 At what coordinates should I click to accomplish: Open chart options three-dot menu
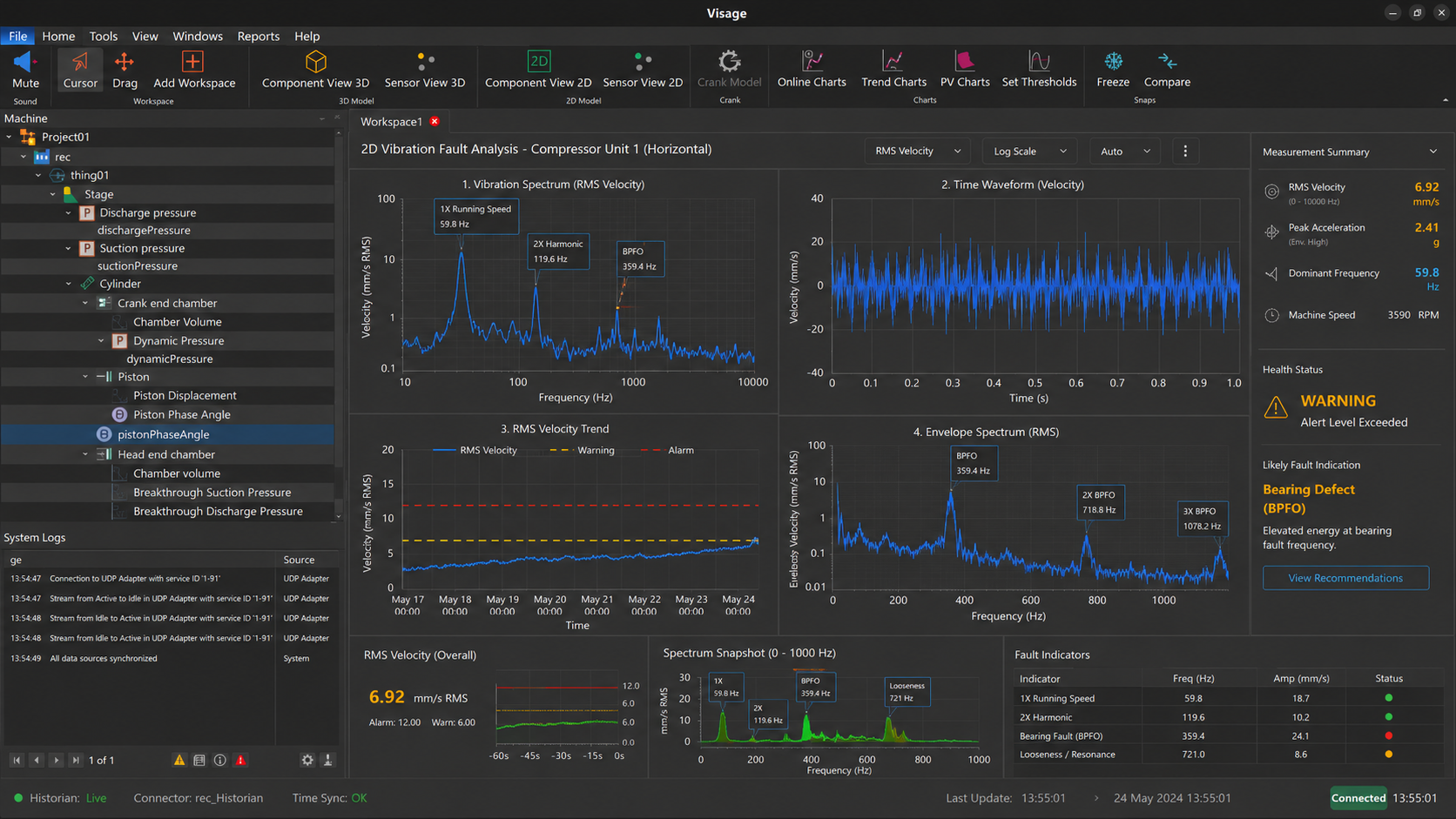click(1185, 151)
